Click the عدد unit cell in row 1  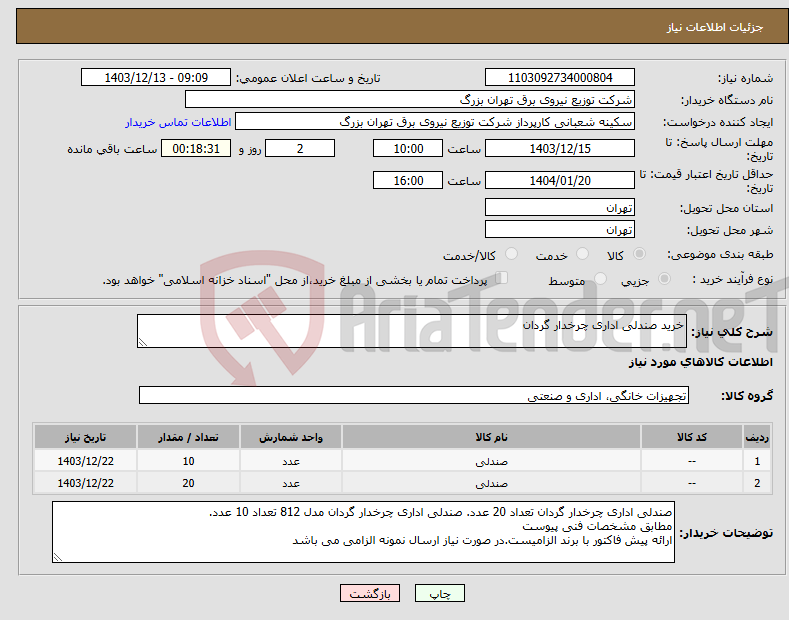click(x=291, y=461)
